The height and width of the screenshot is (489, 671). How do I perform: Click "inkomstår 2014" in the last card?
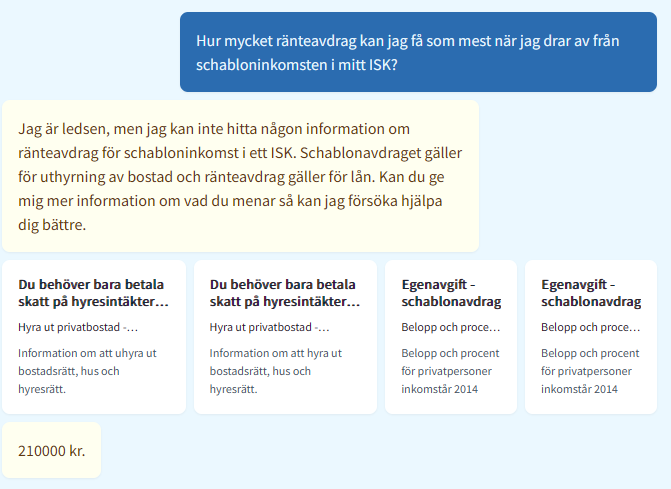[x=580, y=389]
